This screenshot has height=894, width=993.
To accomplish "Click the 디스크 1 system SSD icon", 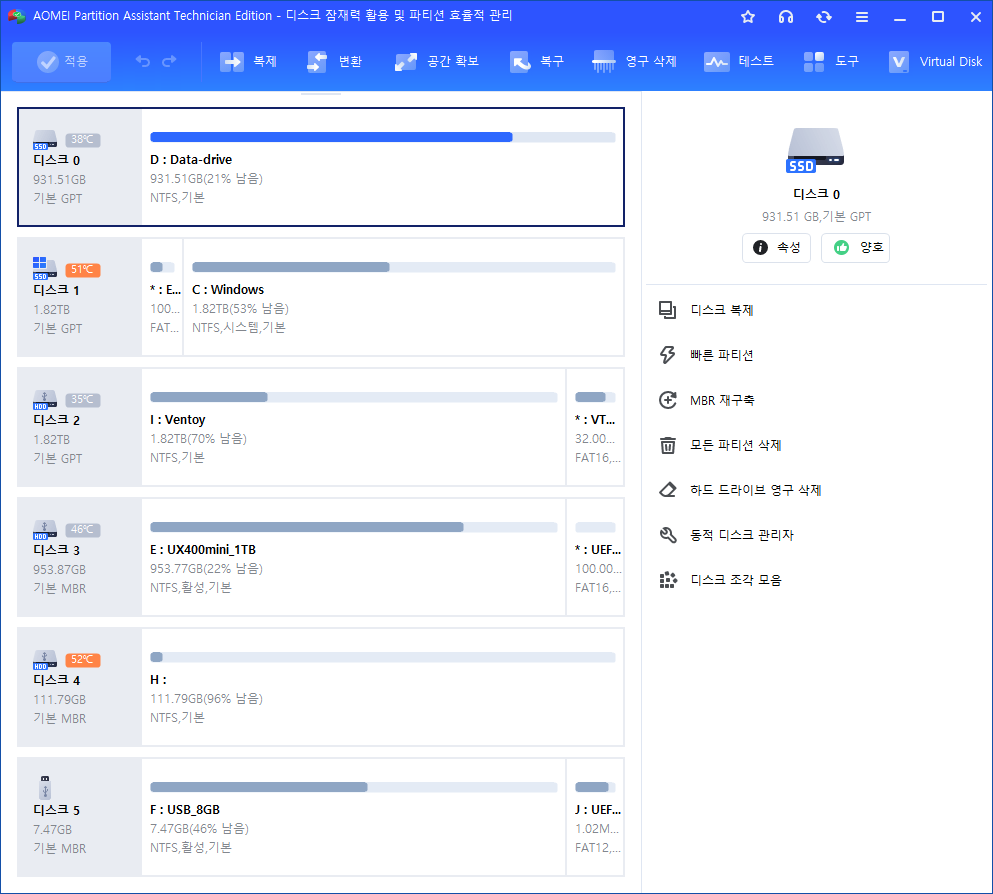I will [45, 268].
